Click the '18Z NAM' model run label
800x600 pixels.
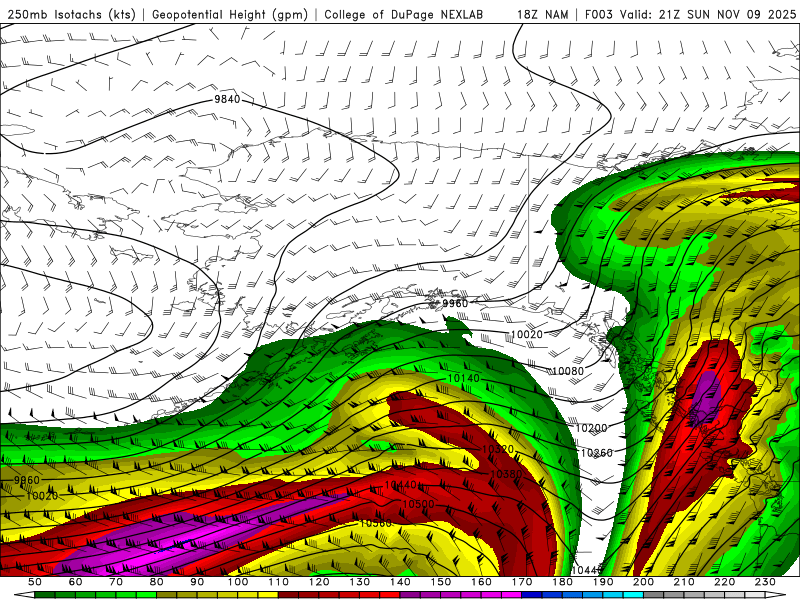[x=543, y=14]
